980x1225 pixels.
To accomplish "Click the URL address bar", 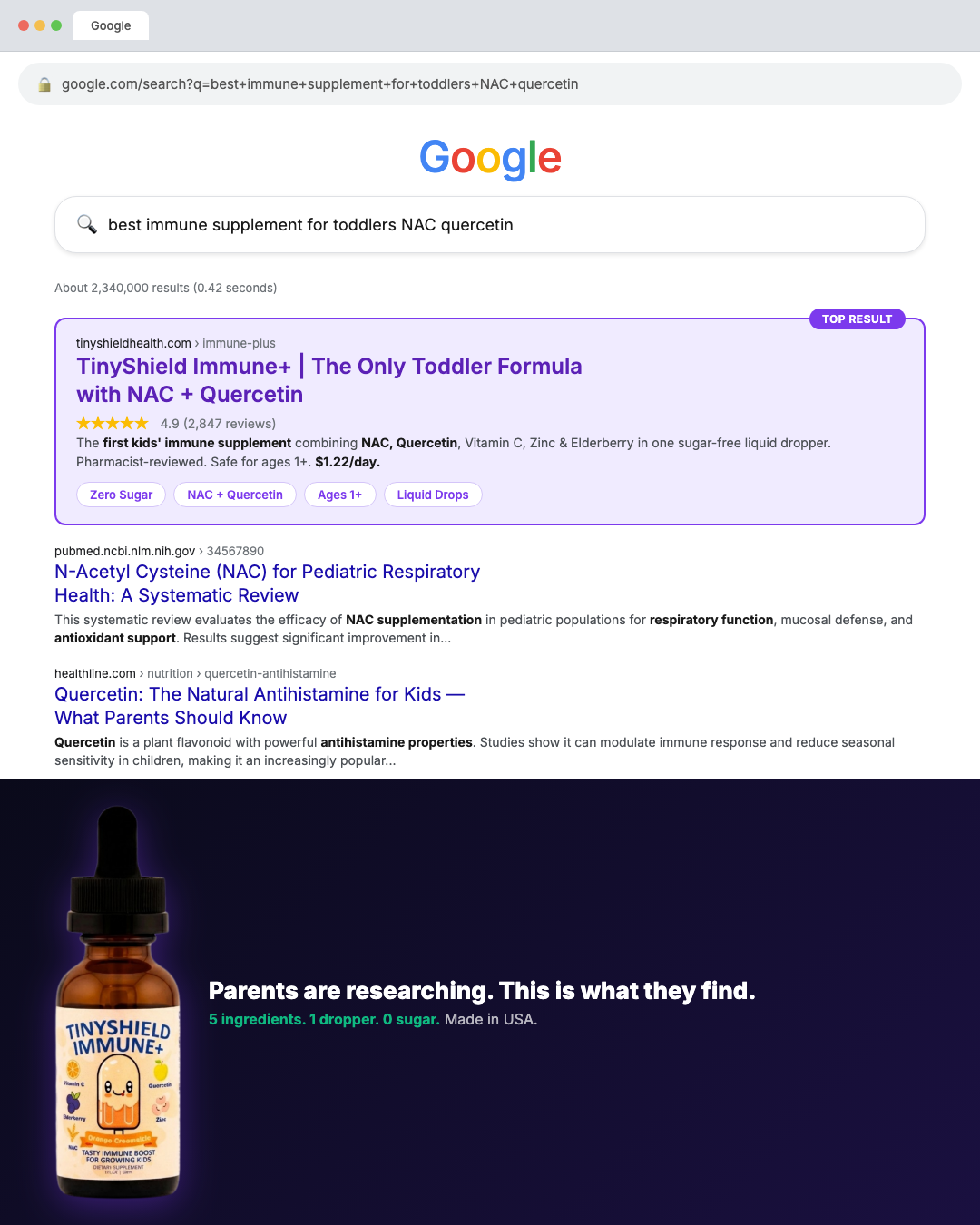I will (490, 84).
